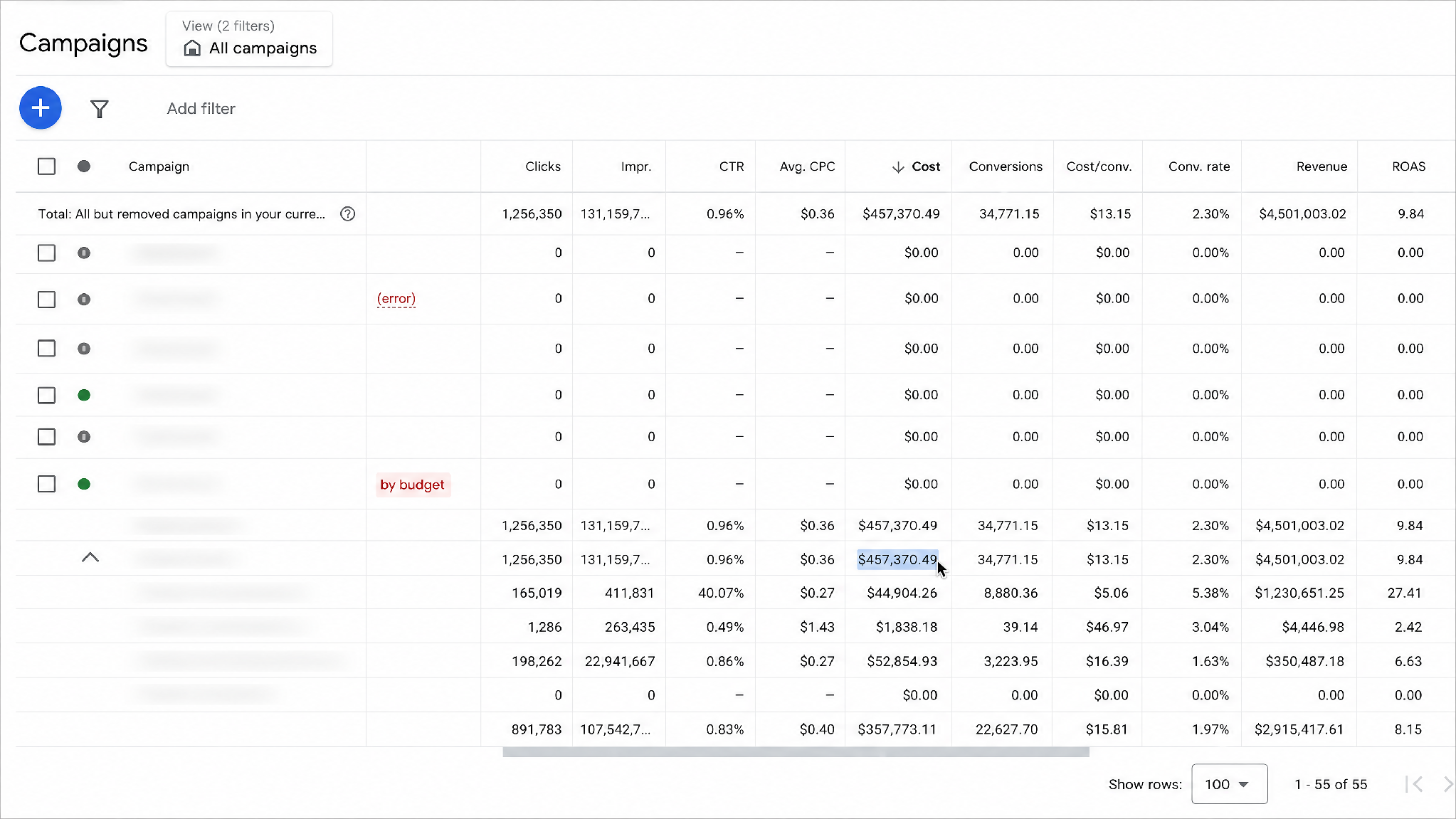
Task: Toggle the select-all checkbox in header
Action: pos(46,167)
